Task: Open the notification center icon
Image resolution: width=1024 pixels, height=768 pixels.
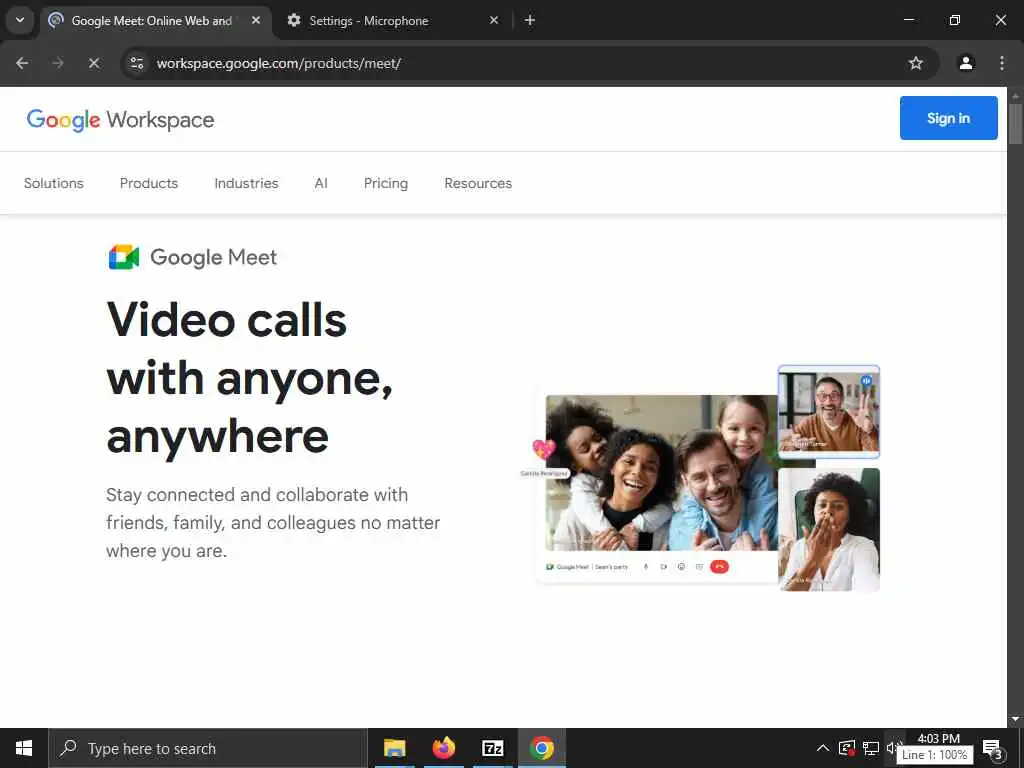Action: (993, 748)
